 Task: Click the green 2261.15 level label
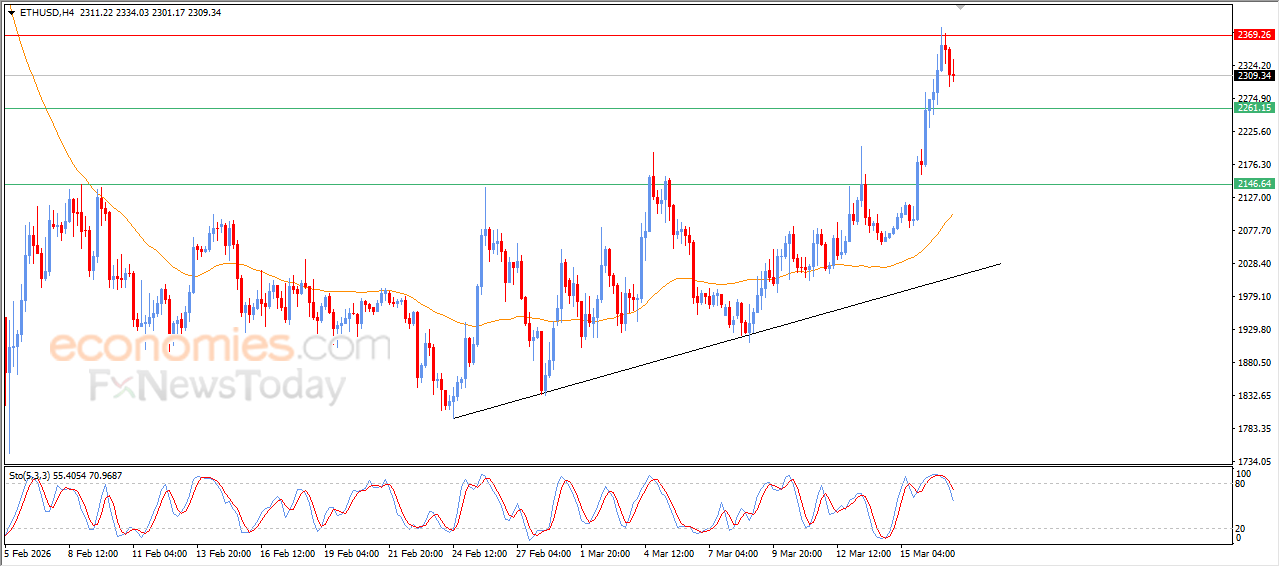click(1254, 108)
